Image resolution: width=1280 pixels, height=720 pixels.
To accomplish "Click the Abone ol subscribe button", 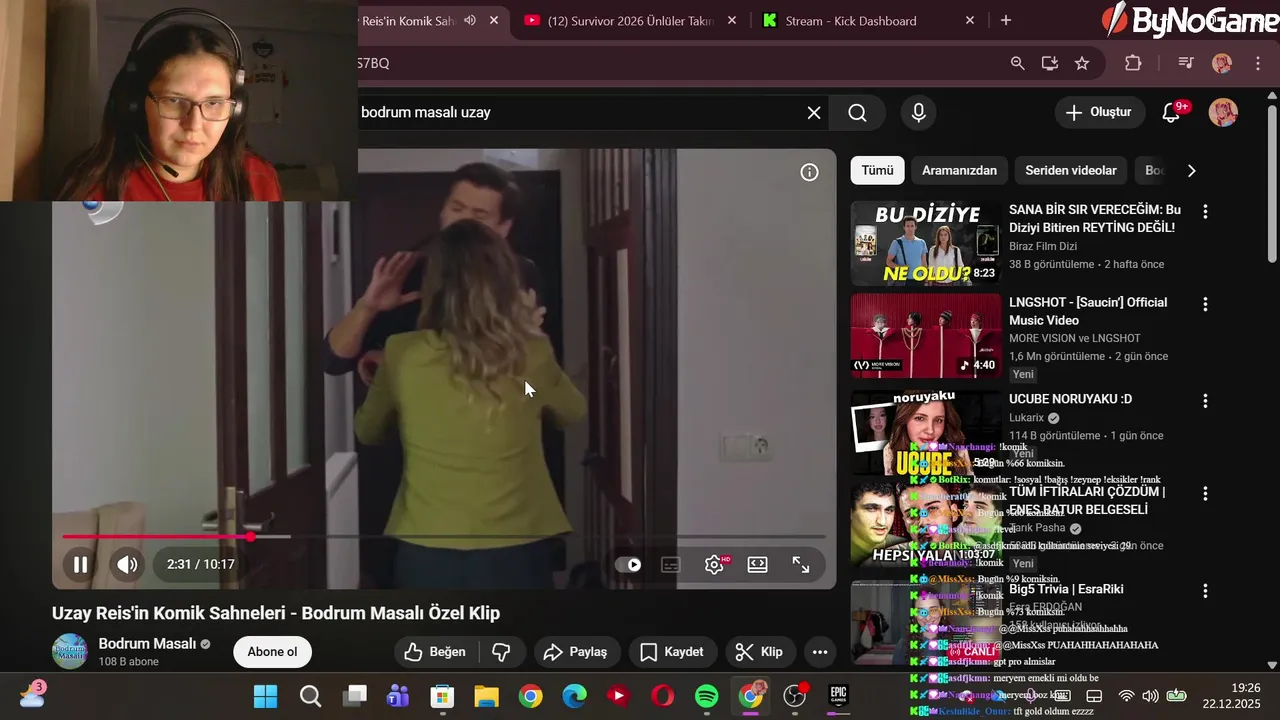I will pos(272,652).
